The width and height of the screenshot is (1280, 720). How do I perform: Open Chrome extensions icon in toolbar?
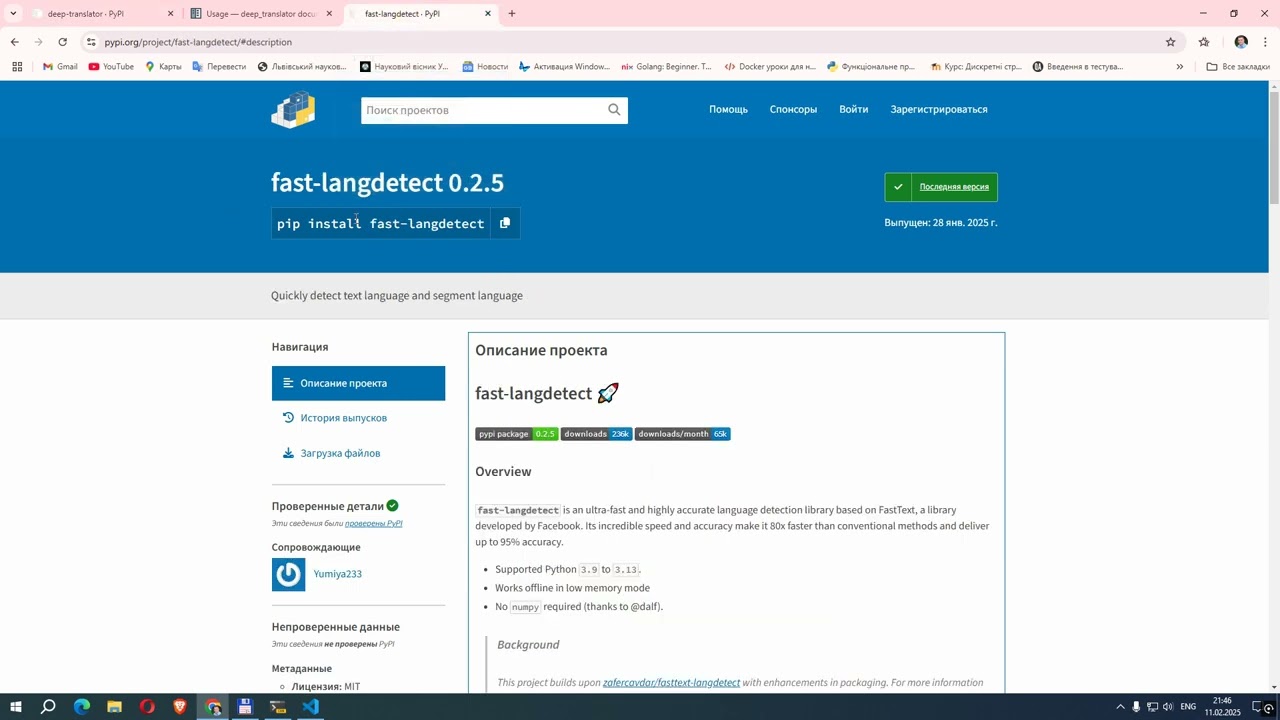pos(1204,42)
